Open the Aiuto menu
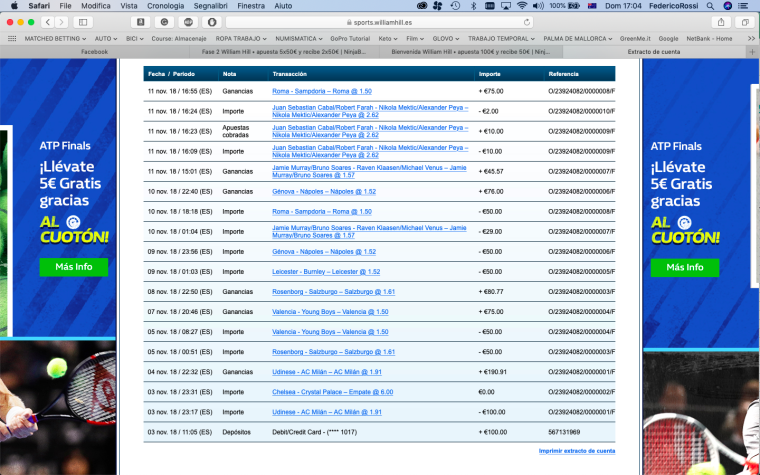 point(283,6)
